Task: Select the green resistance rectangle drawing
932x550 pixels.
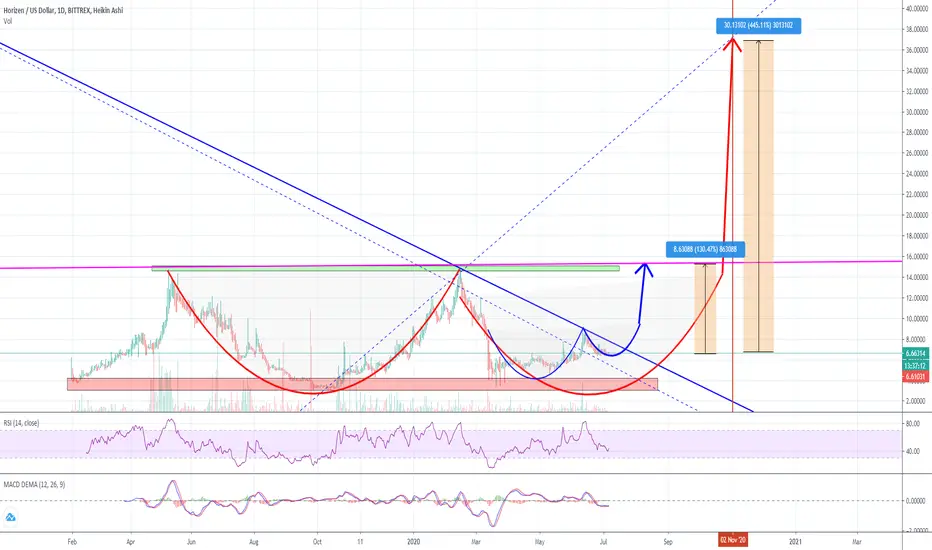Action: point(385,269)
